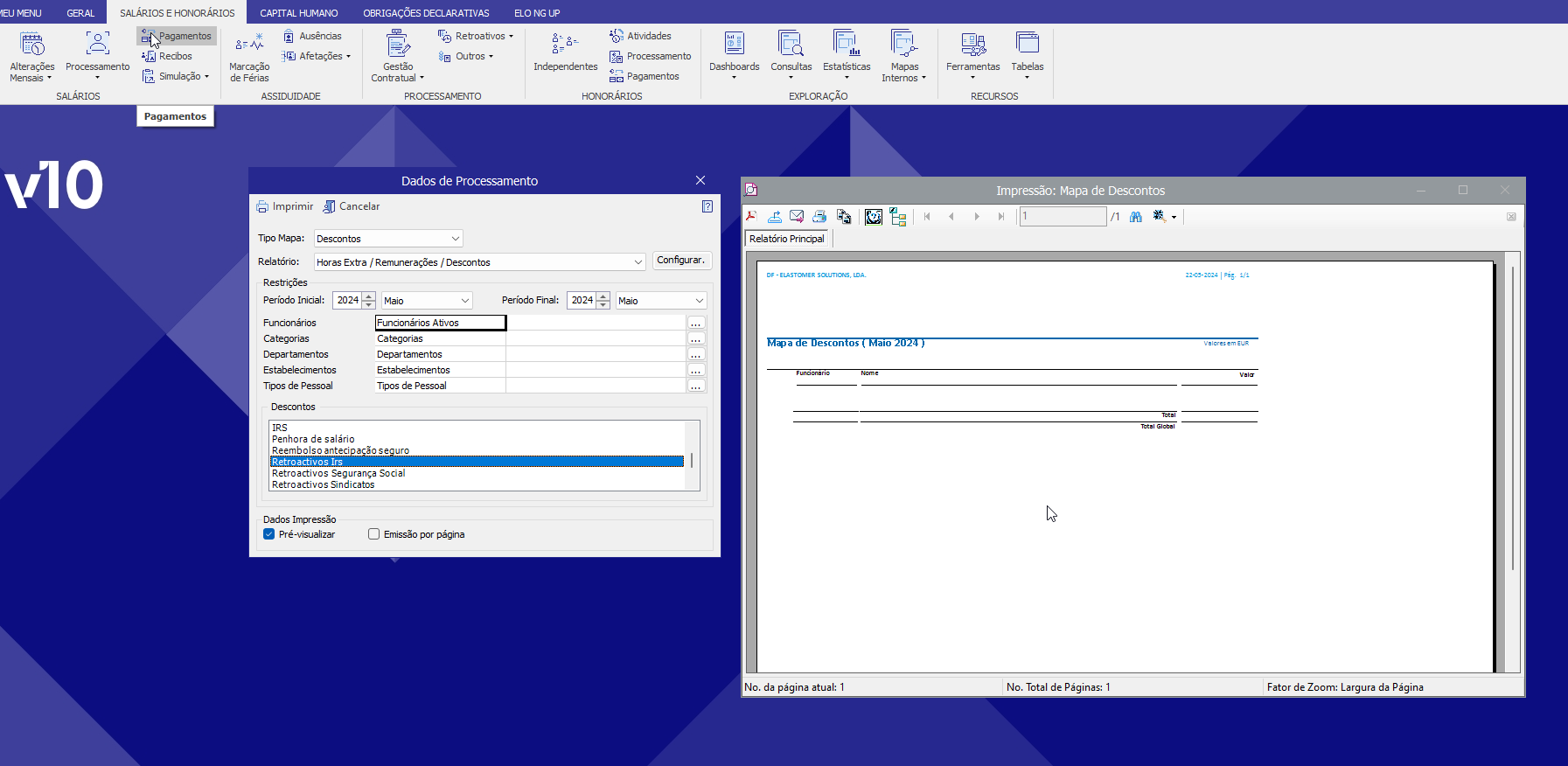The width and height of the screenshot is (1568, 766).
Task: Select Retroactivos Segurança Social in list
Action: [x=338, y=473]
